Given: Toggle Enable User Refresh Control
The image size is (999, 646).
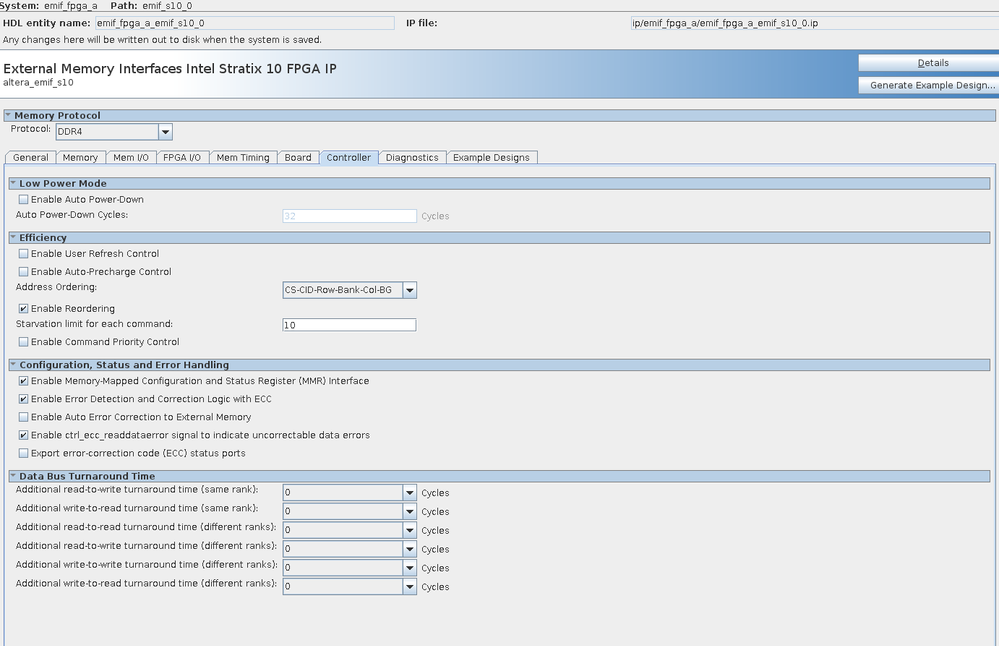Looking at the screenshot, I should click(24, 254).
